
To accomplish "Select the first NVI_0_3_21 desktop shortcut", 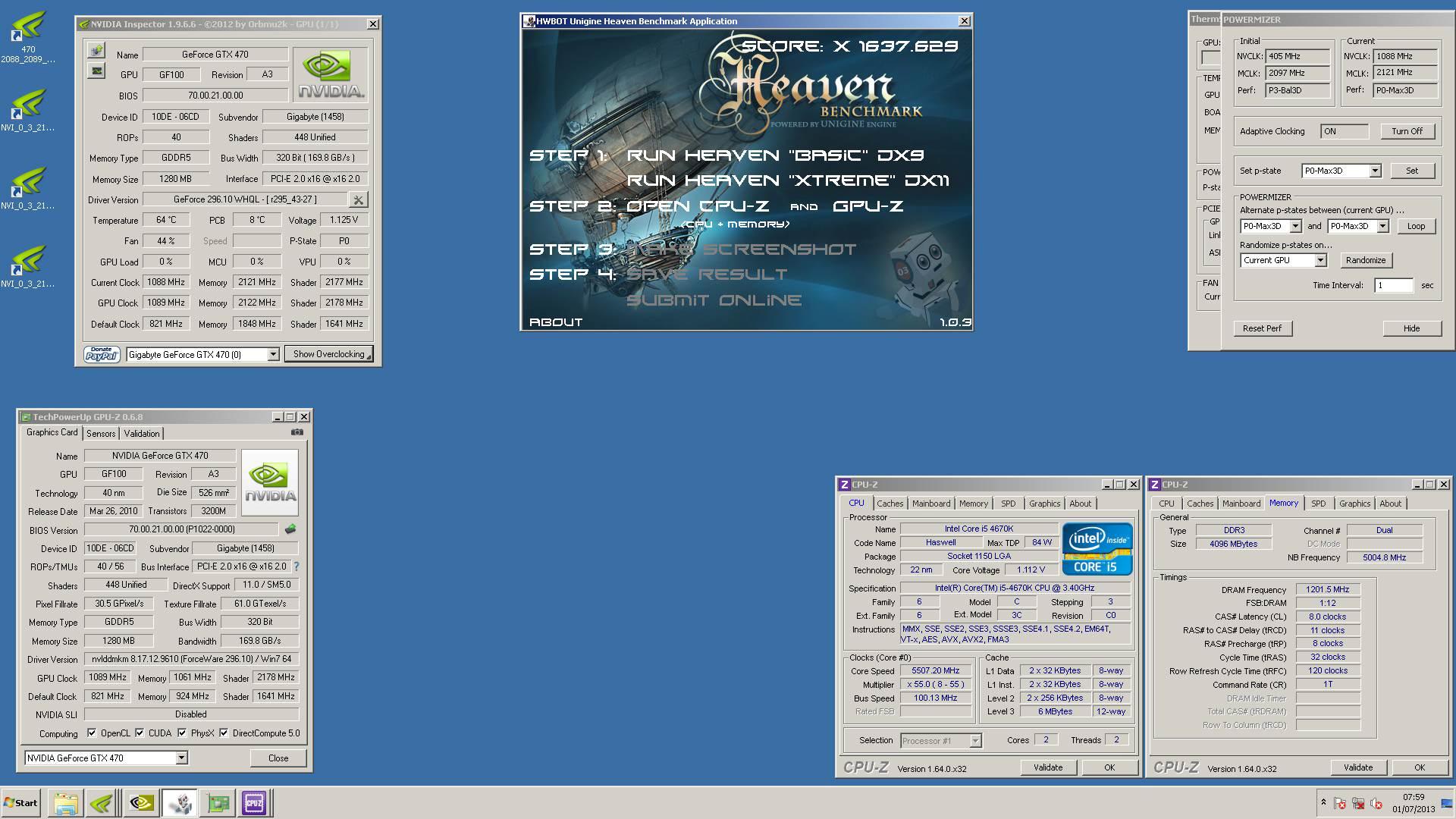I will (28, 110).
